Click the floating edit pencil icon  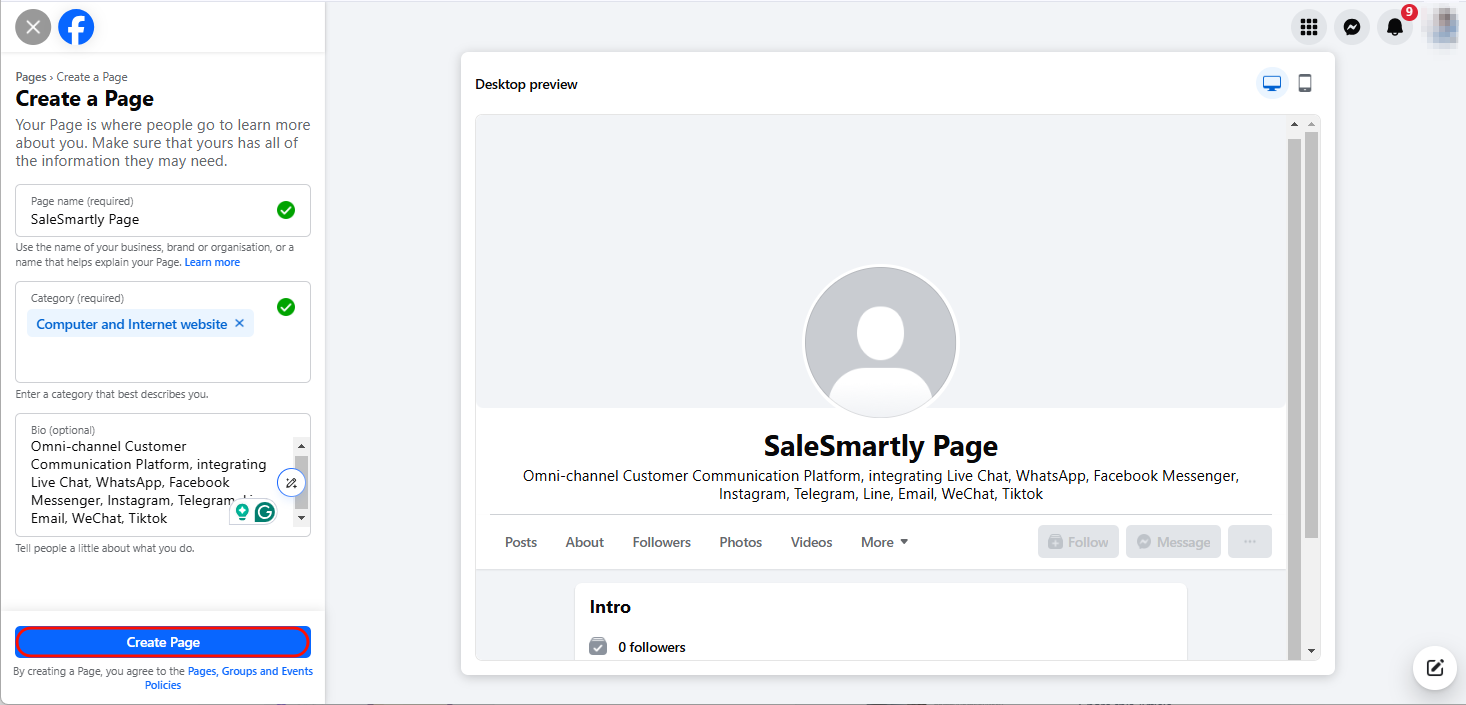click(1434, 668)
